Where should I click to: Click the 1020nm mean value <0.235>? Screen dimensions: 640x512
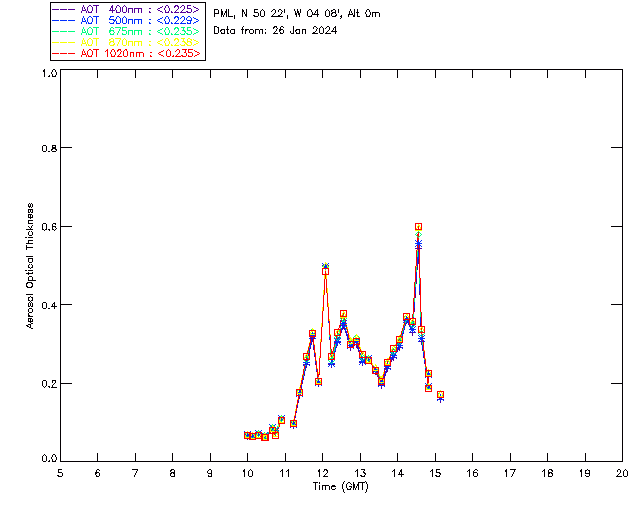point(179,53)
